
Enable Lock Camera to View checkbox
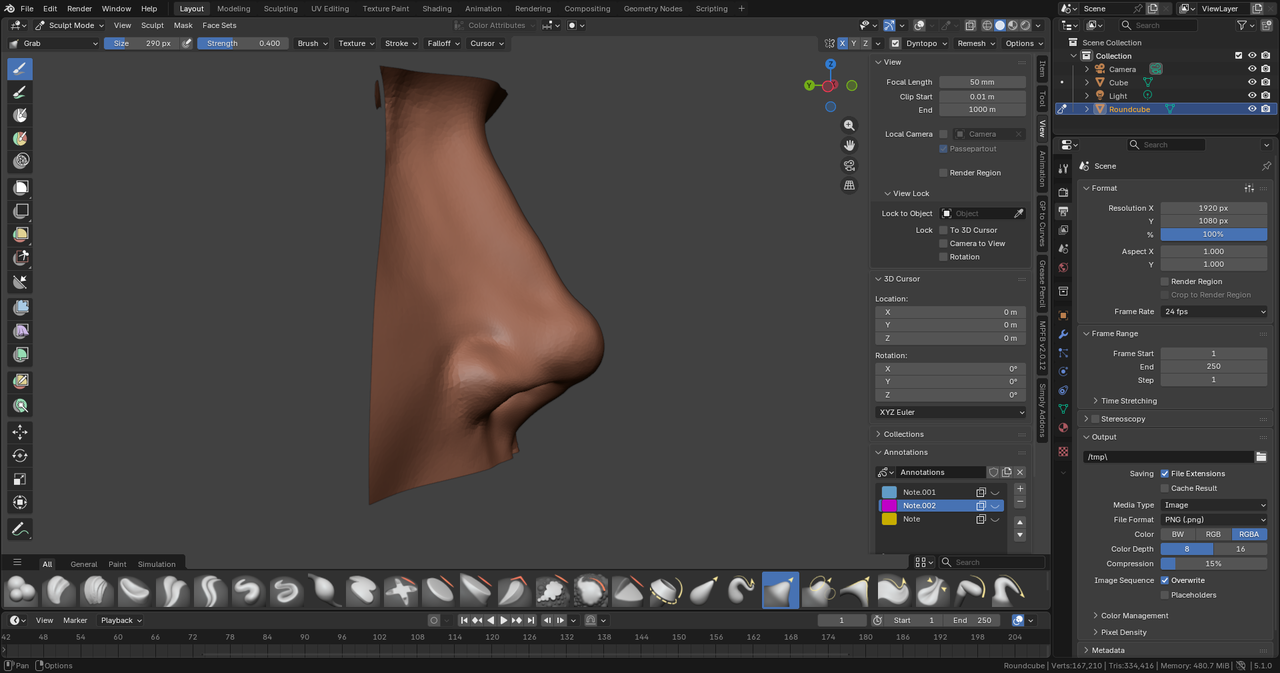pyautogui.click(x=943, y=243)
